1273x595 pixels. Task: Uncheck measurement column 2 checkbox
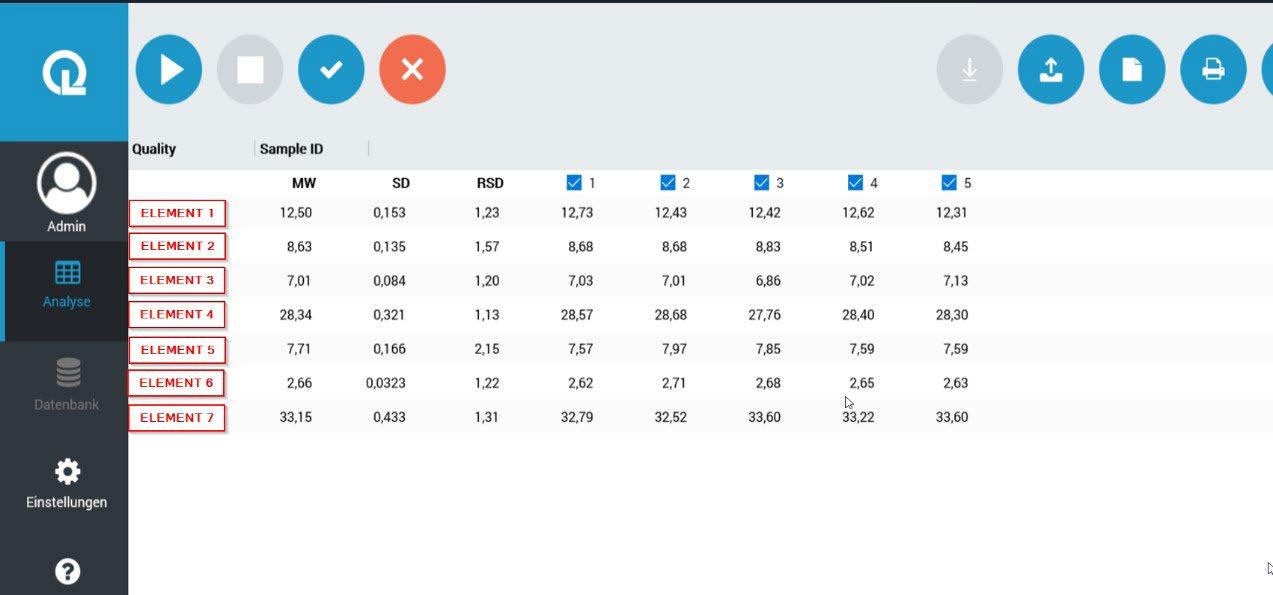pos(668,183)
